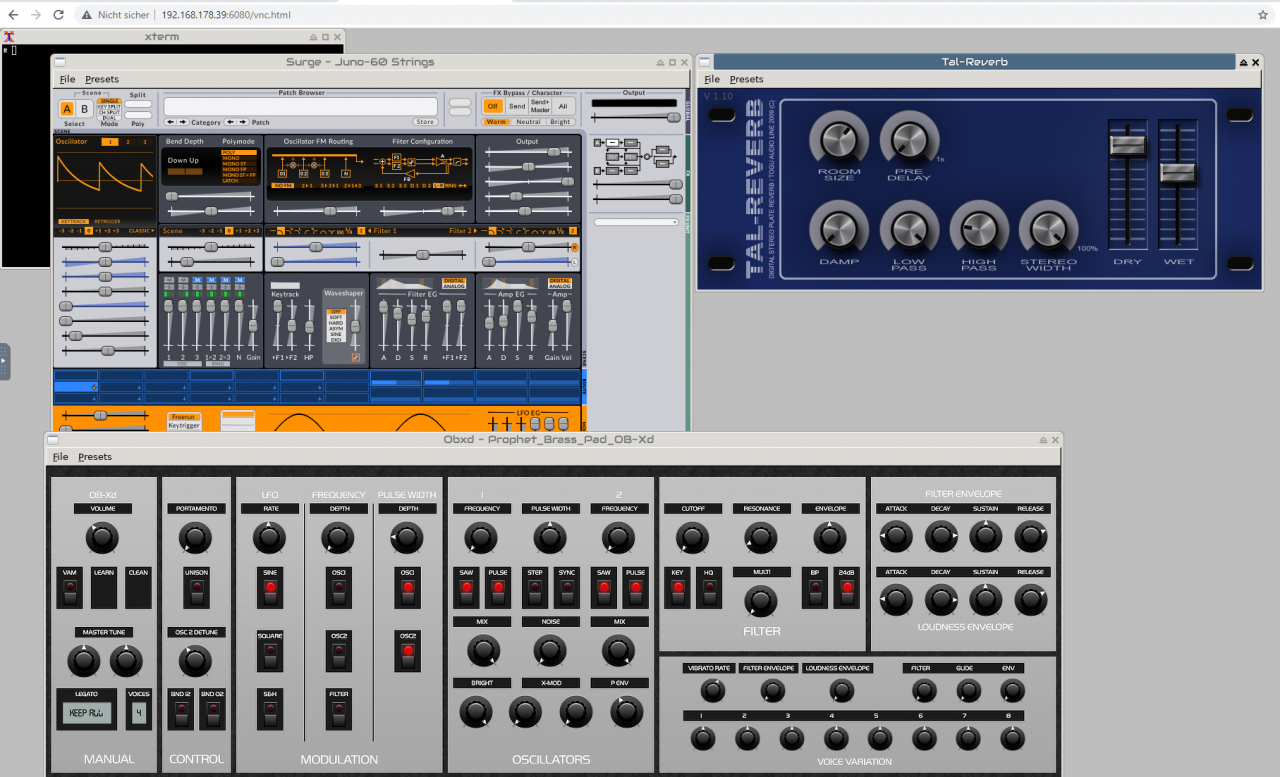Click the filter Envelope amount knob

point(829,538)
